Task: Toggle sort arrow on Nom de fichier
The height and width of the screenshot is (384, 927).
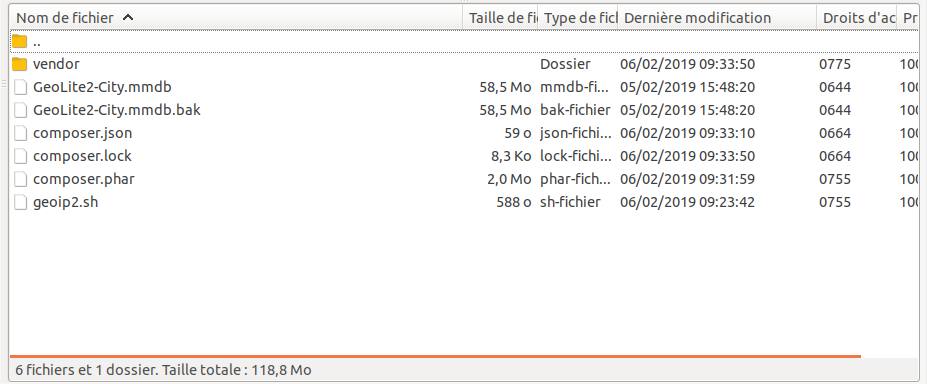Action: pos(128,18)
